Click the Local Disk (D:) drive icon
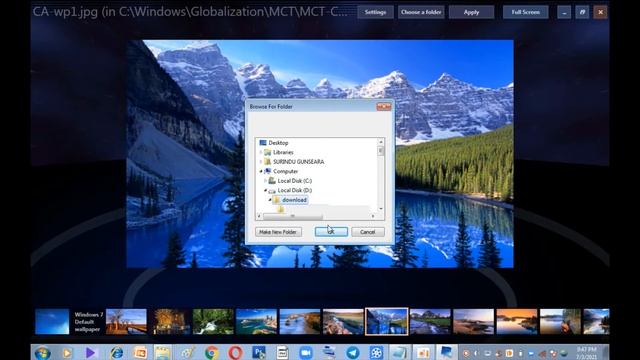The image size is (640, 360). click(272, 191)
